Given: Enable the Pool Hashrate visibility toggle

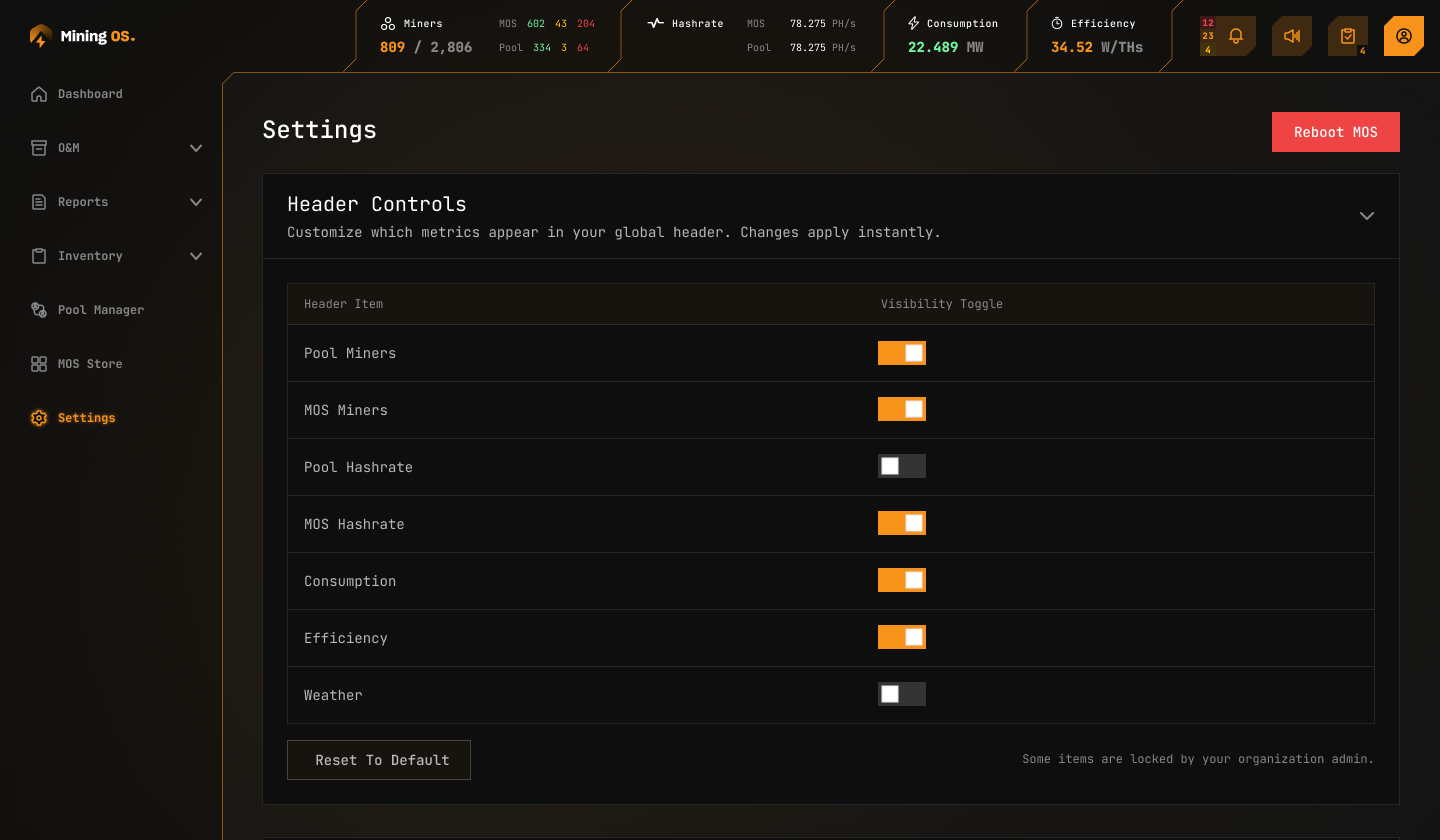Looking at the screenshot, I should pos(901,466).
